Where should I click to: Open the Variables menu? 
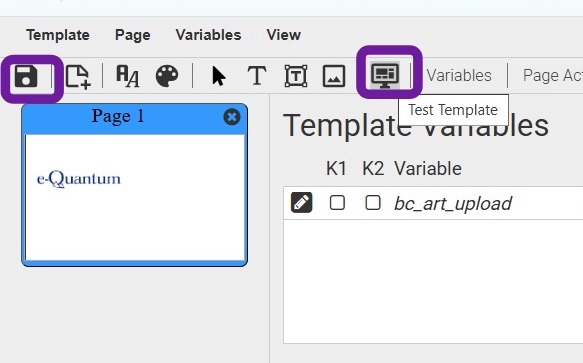click(208, 35)
